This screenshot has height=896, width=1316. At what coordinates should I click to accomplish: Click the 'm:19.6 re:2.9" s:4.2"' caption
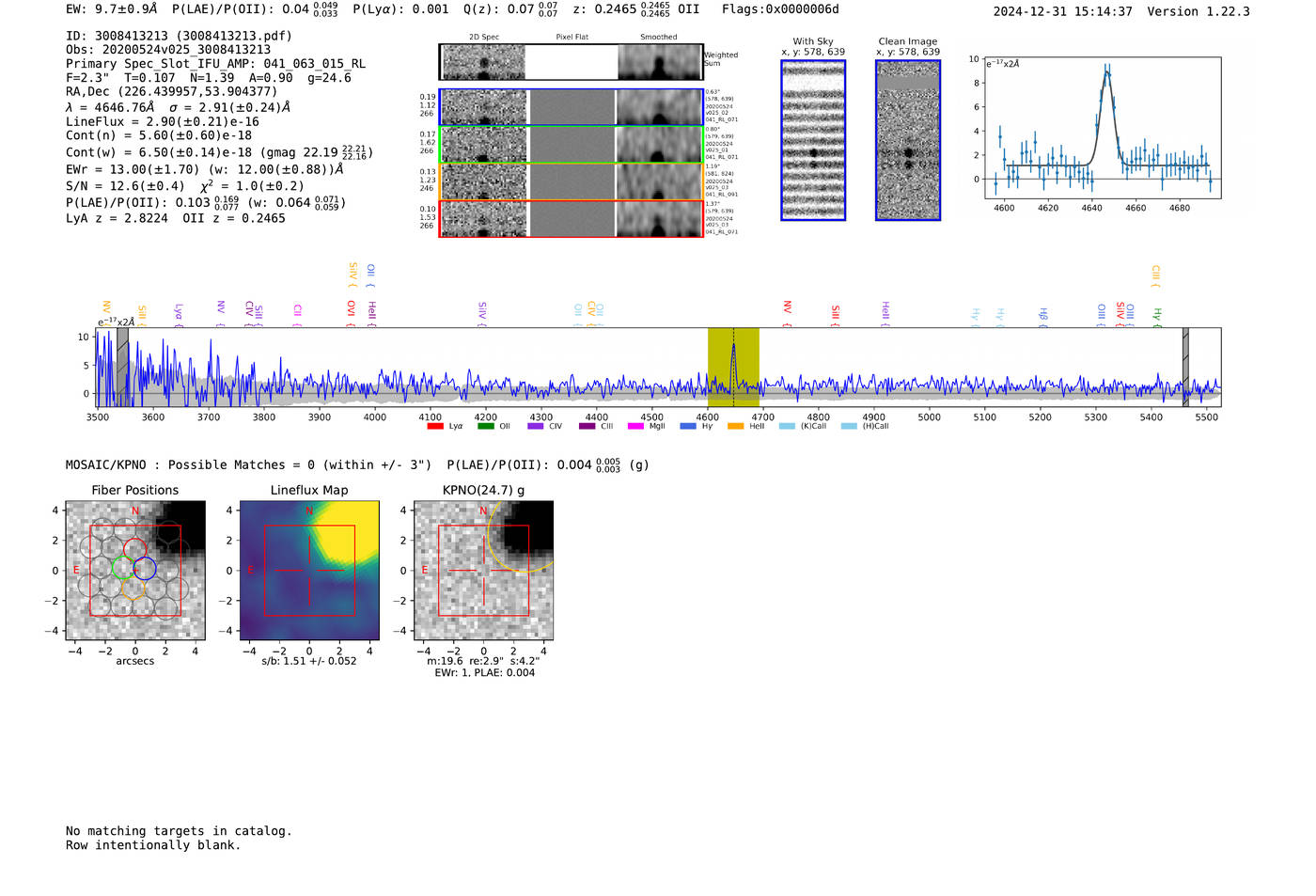pyautogui.click(x=483, y=661)
